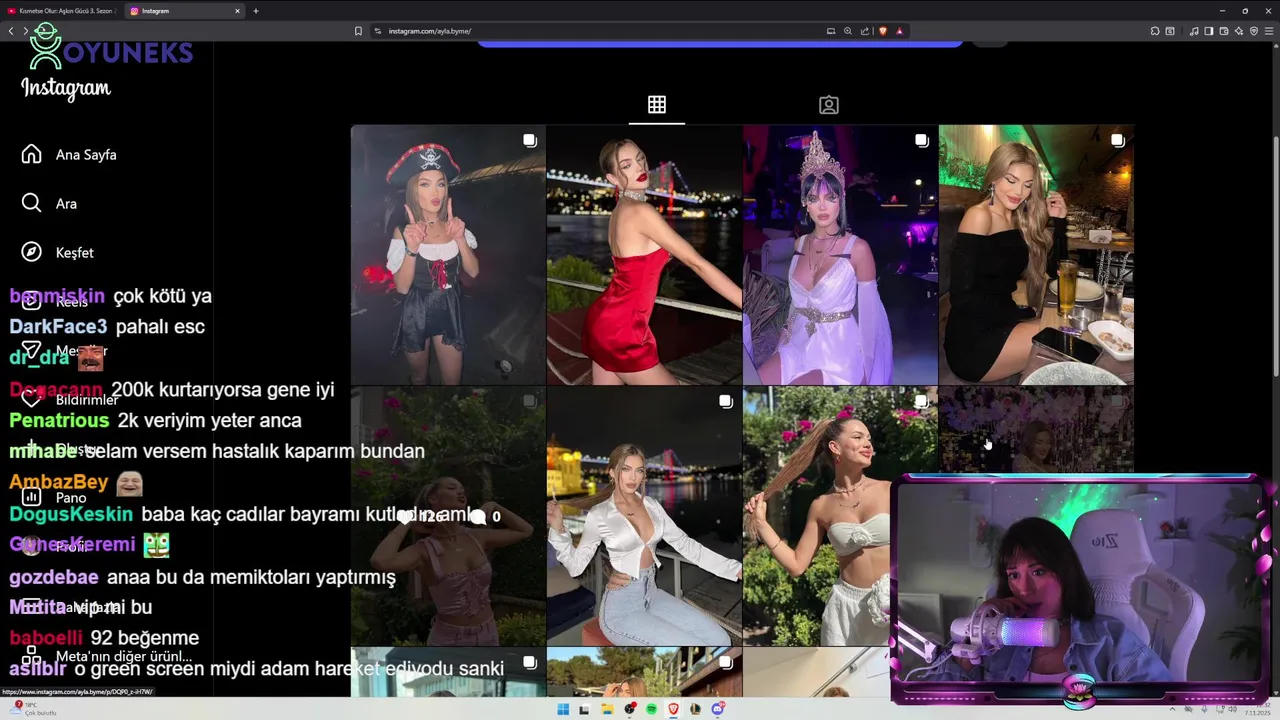Click chat username gozdebae
This screenshot has width=1280, height=720.
[x=54, y=577]
